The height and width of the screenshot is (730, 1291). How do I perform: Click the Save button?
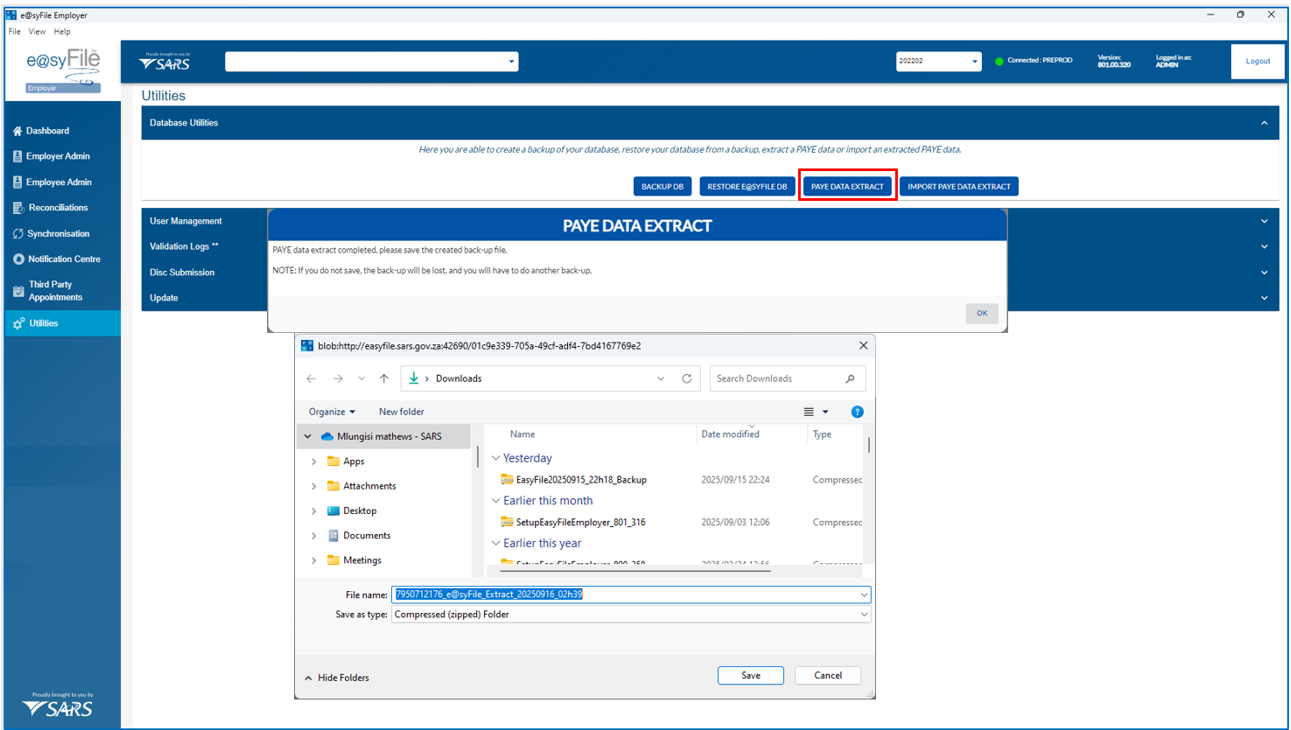pyautogui.click(x=750, y=676)
